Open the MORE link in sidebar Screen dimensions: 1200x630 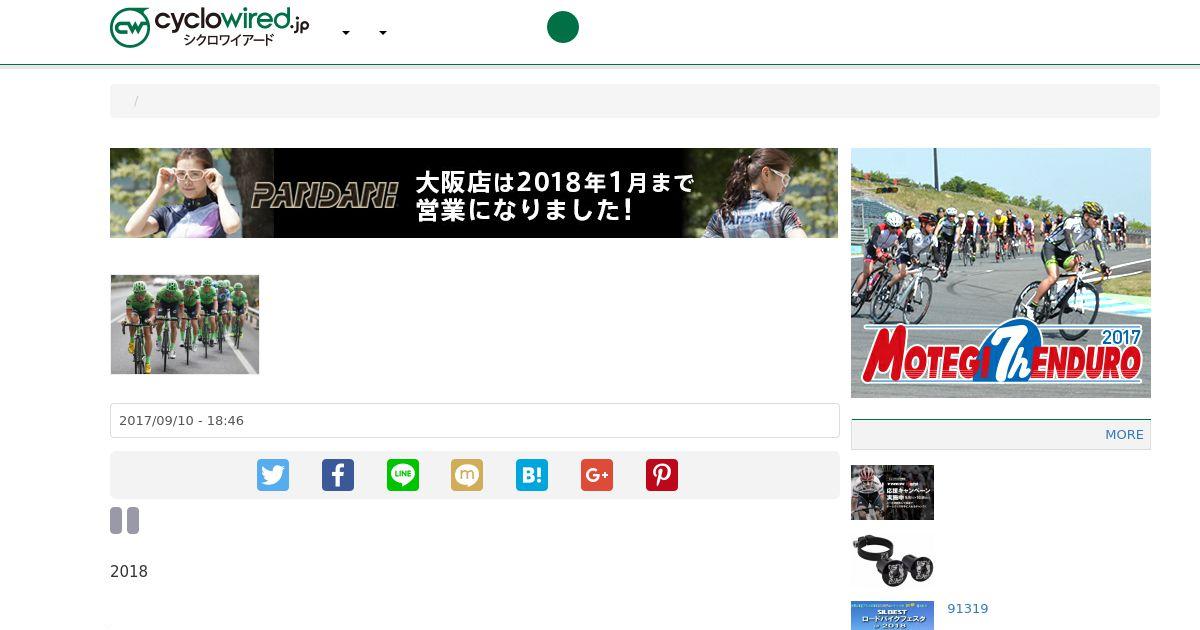[1124, 434]
